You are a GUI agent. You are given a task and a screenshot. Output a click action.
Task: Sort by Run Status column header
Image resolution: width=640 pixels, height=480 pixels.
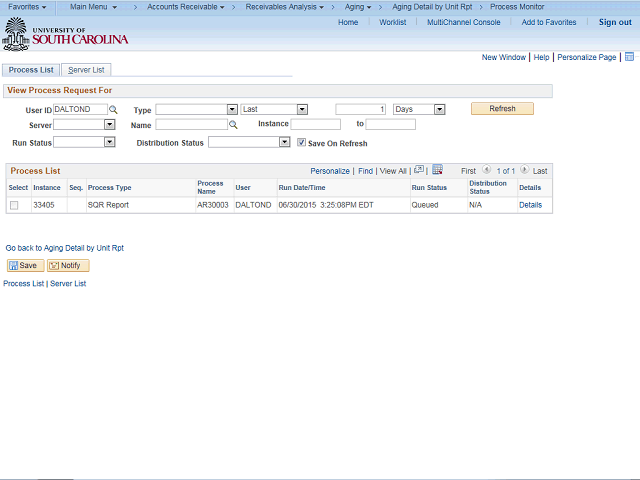pyautogui.click(x=429, y=188)
